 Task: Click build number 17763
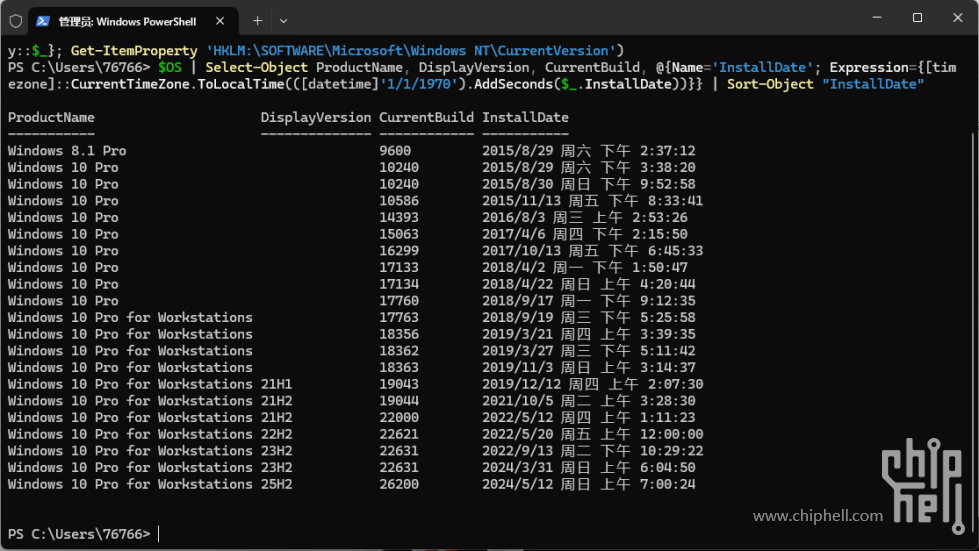[x=399, y=318]
